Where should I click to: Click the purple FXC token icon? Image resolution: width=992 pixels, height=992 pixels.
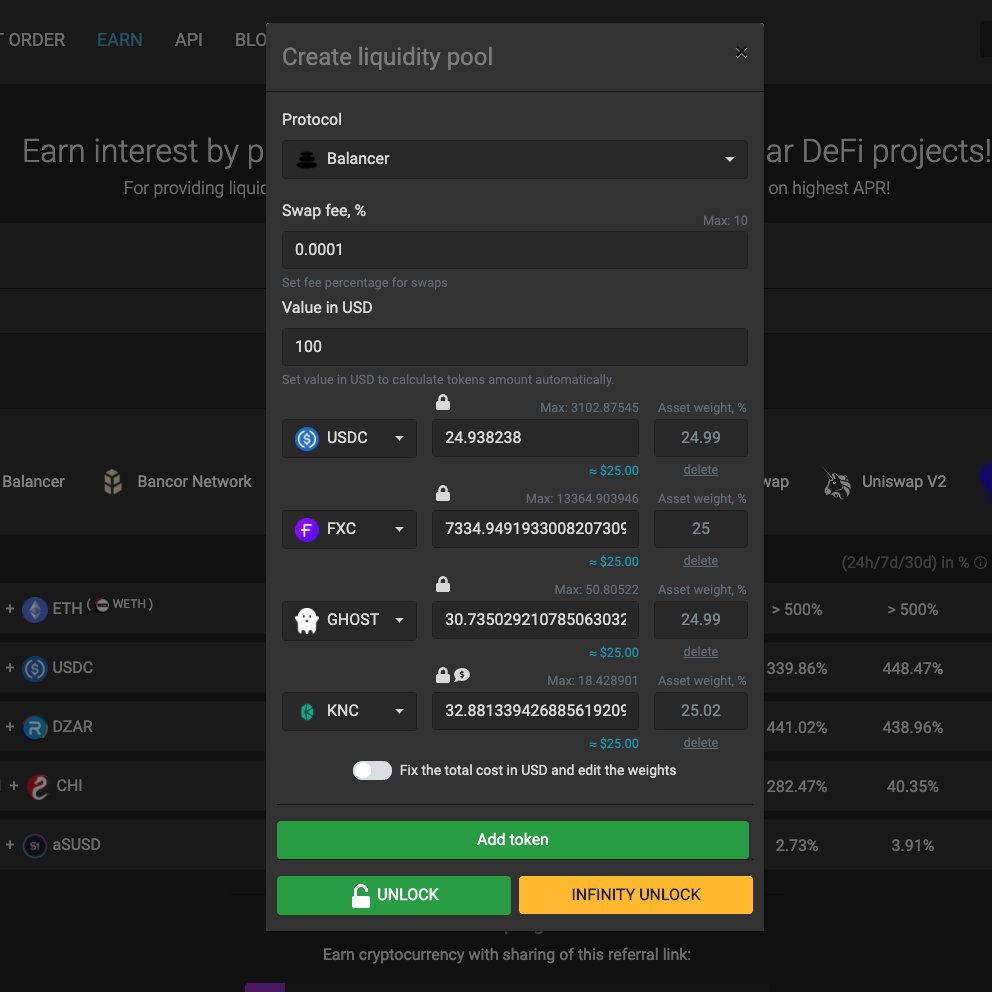pos(307,530)
